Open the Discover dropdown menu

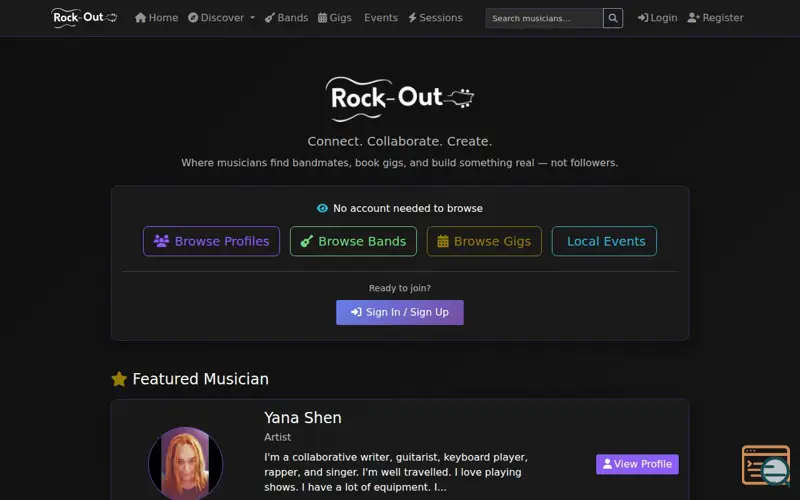pyautogui.click(x=221, y=18)
